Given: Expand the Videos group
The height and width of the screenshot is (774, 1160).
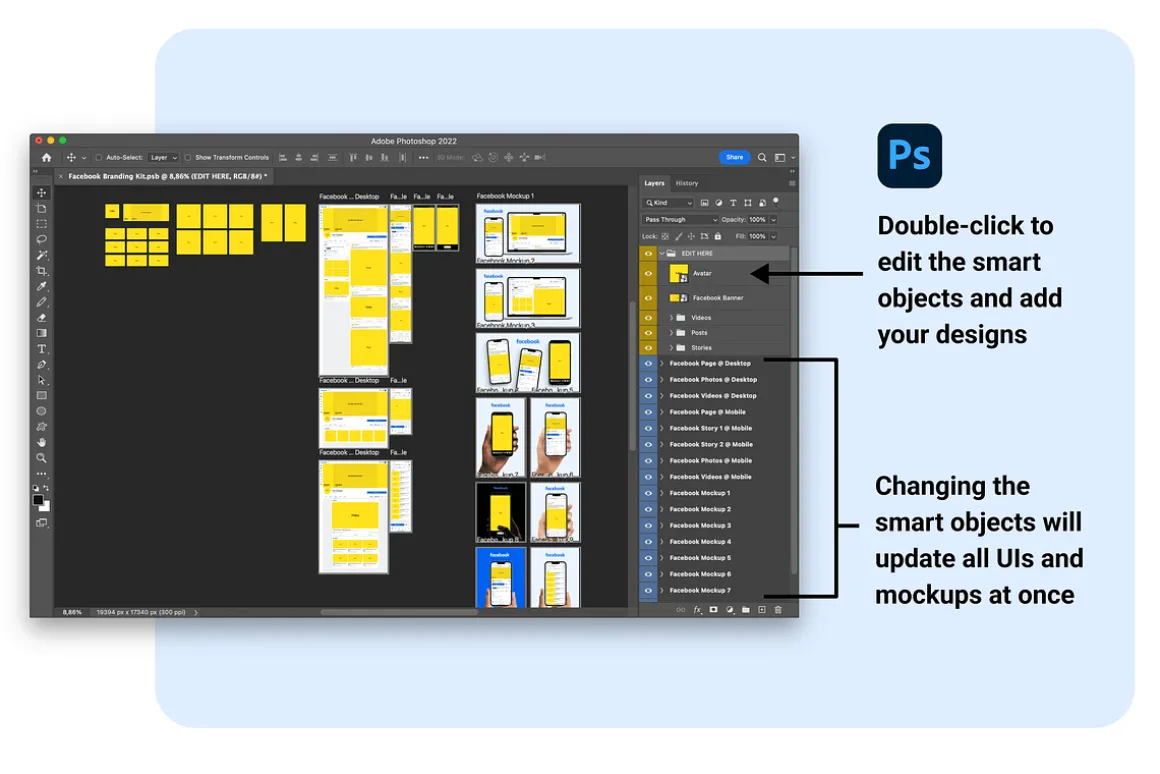Looking at the screenshot, I should tap(672, 317).
